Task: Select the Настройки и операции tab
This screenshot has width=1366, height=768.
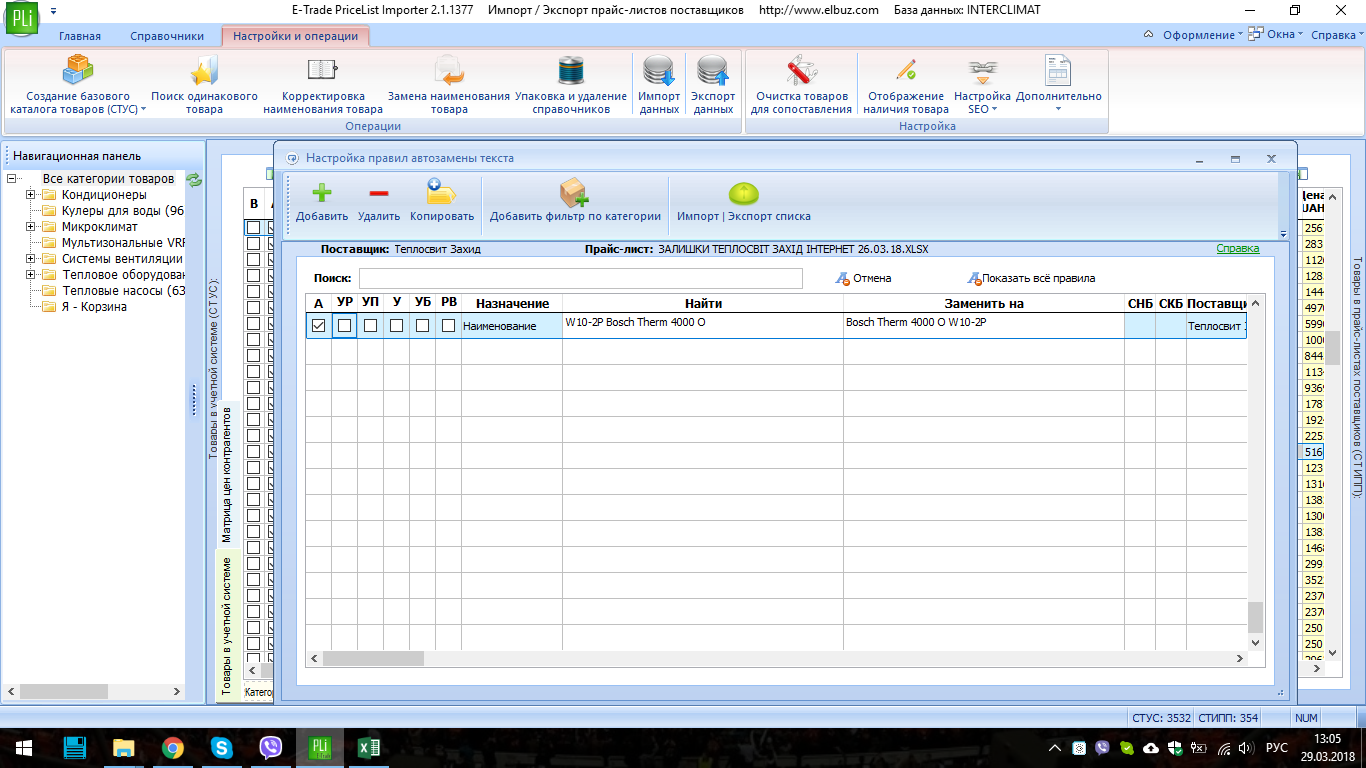Action: pos(295,36)
